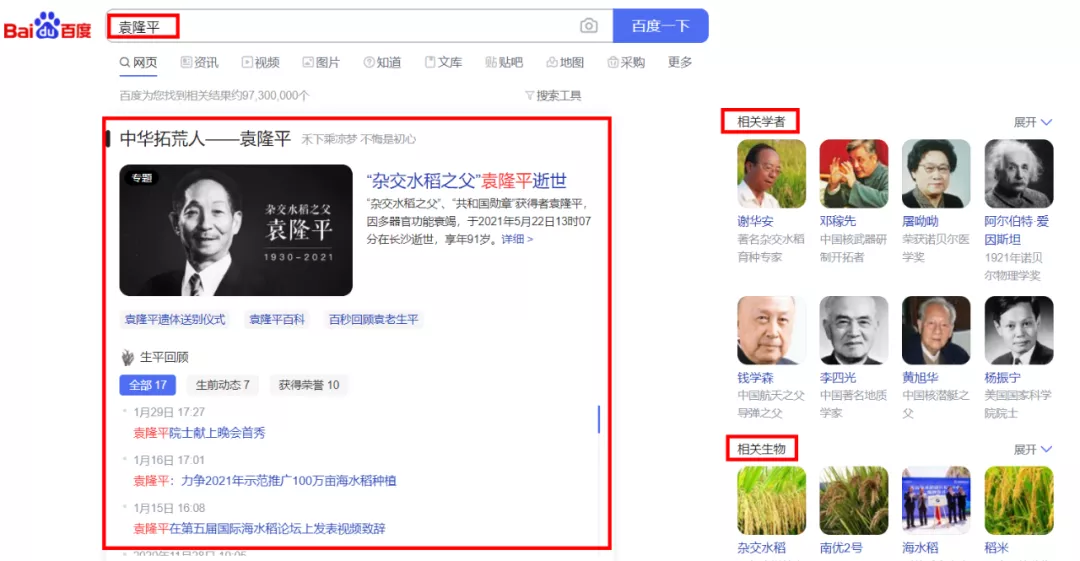Click the 海水稻 thumbnail image
Screen dimensions: 1080x561
936,500
